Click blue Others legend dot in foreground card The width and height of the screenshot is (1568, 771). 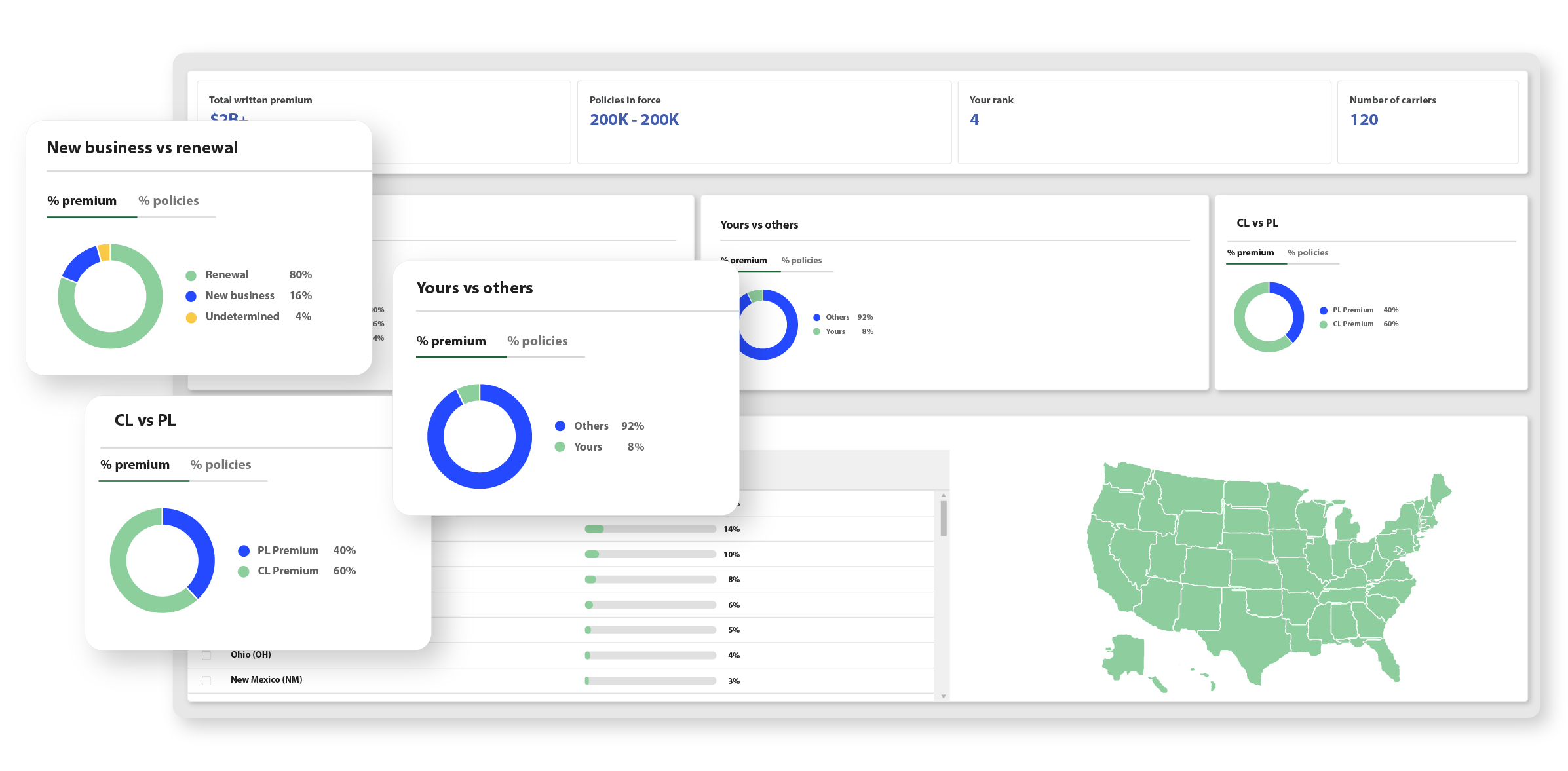click(560, 426)
